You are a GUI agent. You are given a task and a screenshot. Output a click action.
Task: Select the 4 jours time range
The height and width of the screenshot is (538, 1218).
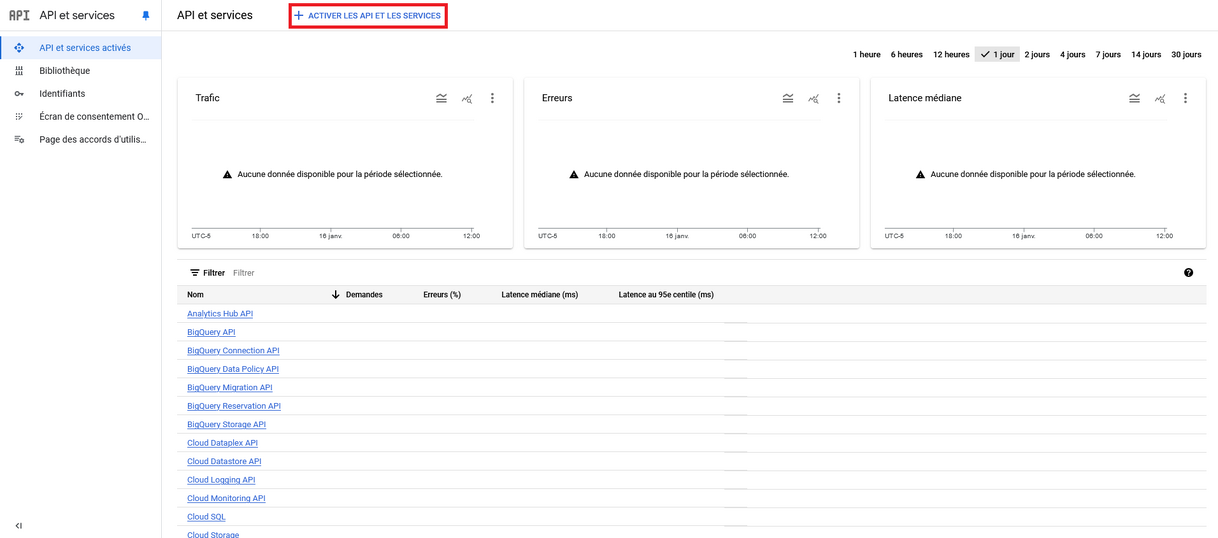(1073, 55)
